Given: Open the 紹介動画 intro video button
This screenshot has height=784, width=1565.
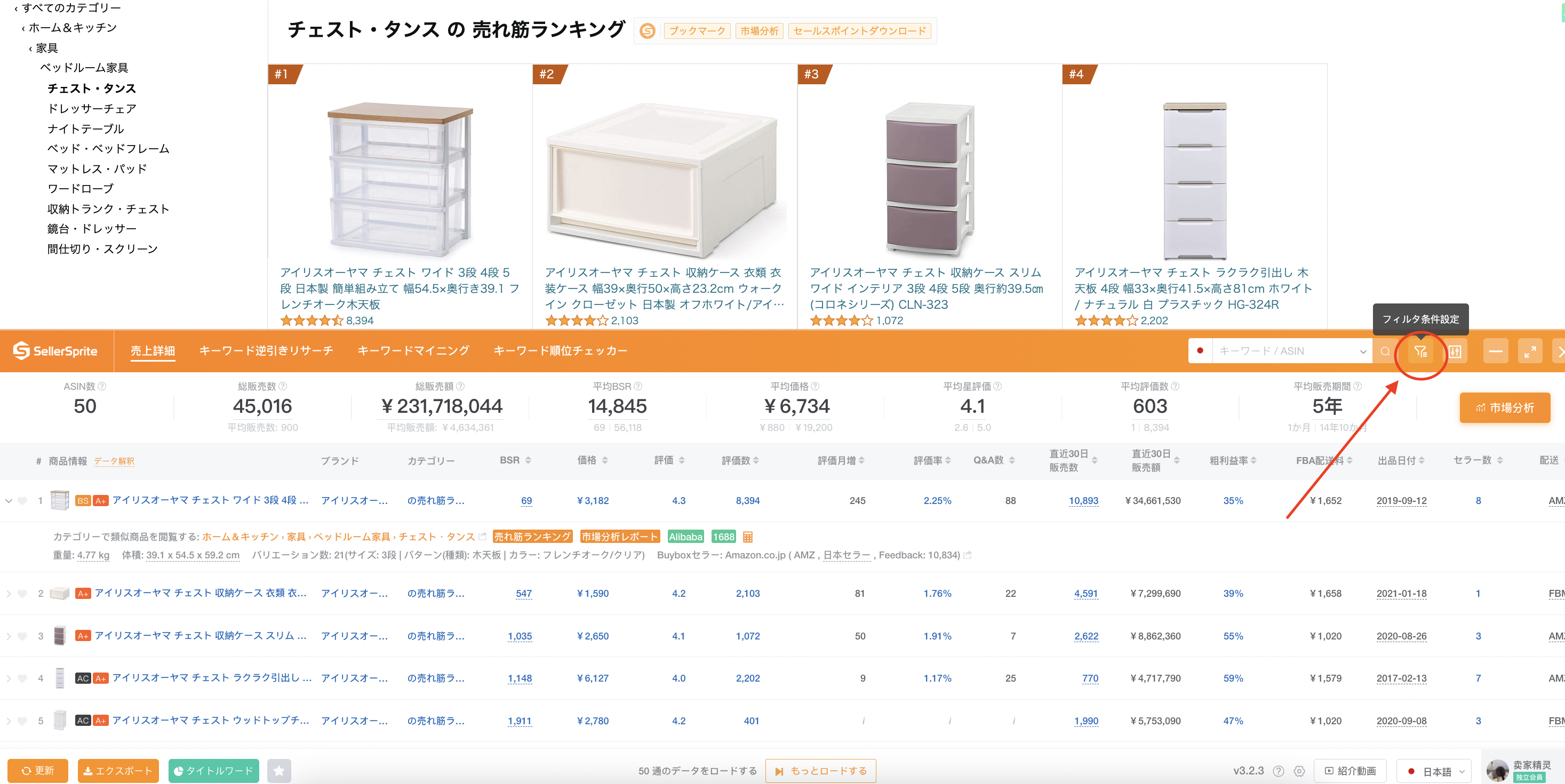Looking at the screenshot, I should pyautogui.click(x=1350, y=771).
